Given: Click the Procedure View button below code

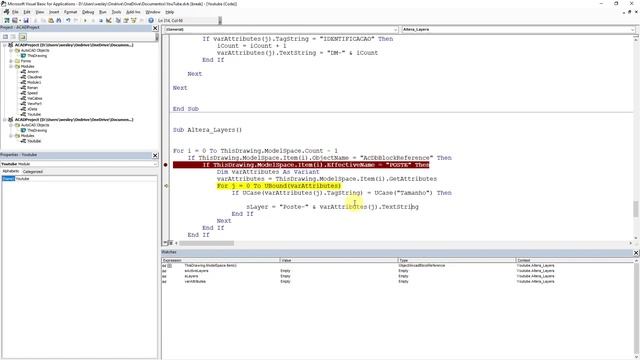Looking at the screenshot, I should coord(166,243).
